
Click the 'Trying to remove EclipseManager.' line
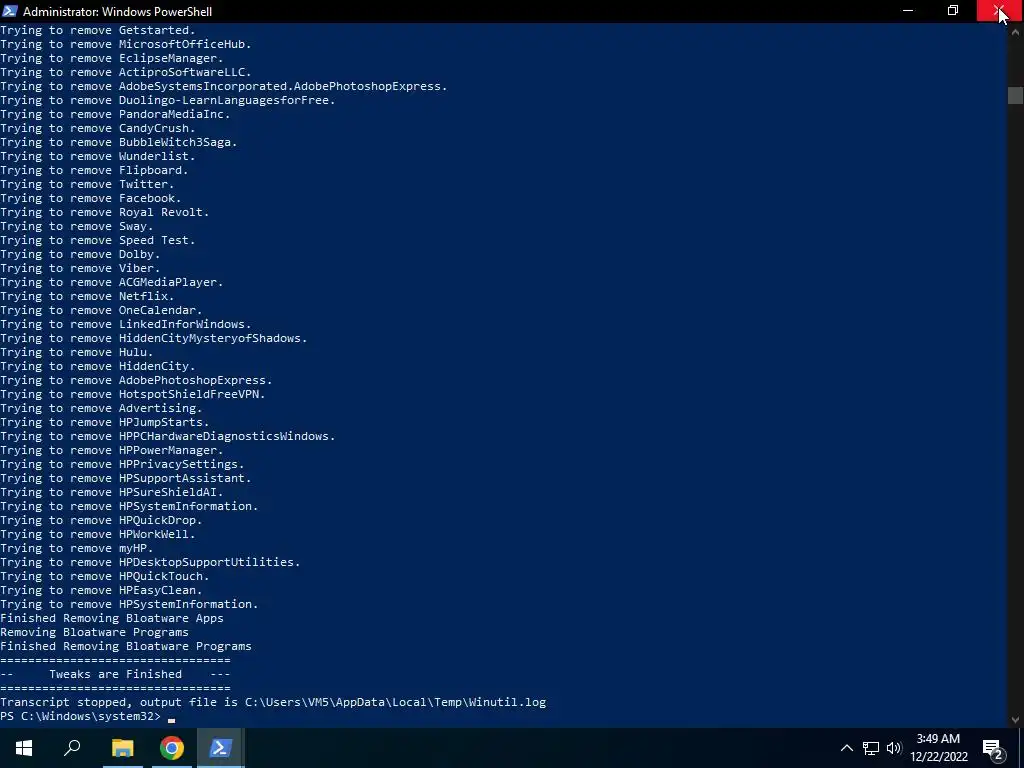pyautogui.click(x=112, y=58)
